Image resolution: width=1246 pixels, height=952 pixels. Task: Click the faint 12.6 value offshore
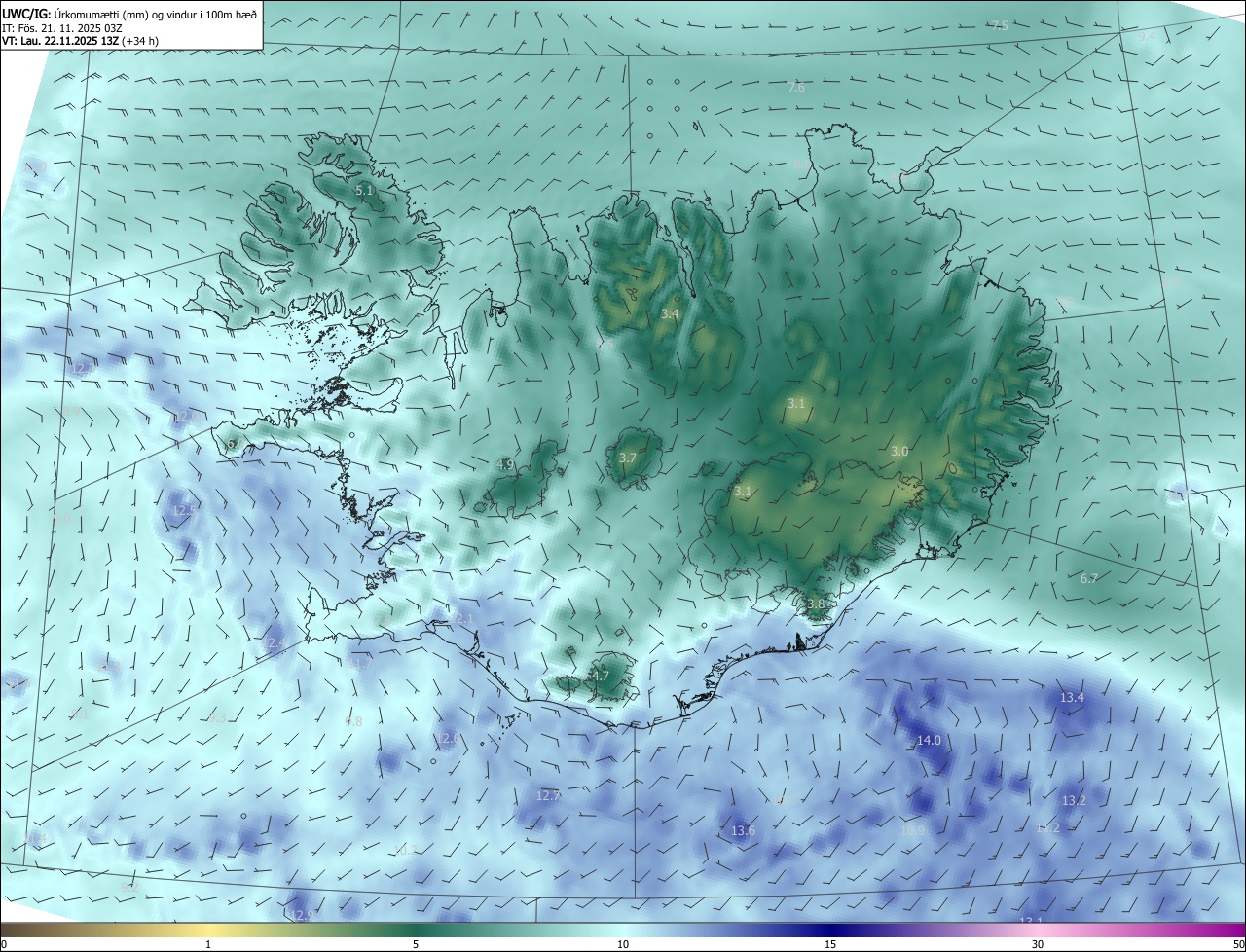[448, 739]
